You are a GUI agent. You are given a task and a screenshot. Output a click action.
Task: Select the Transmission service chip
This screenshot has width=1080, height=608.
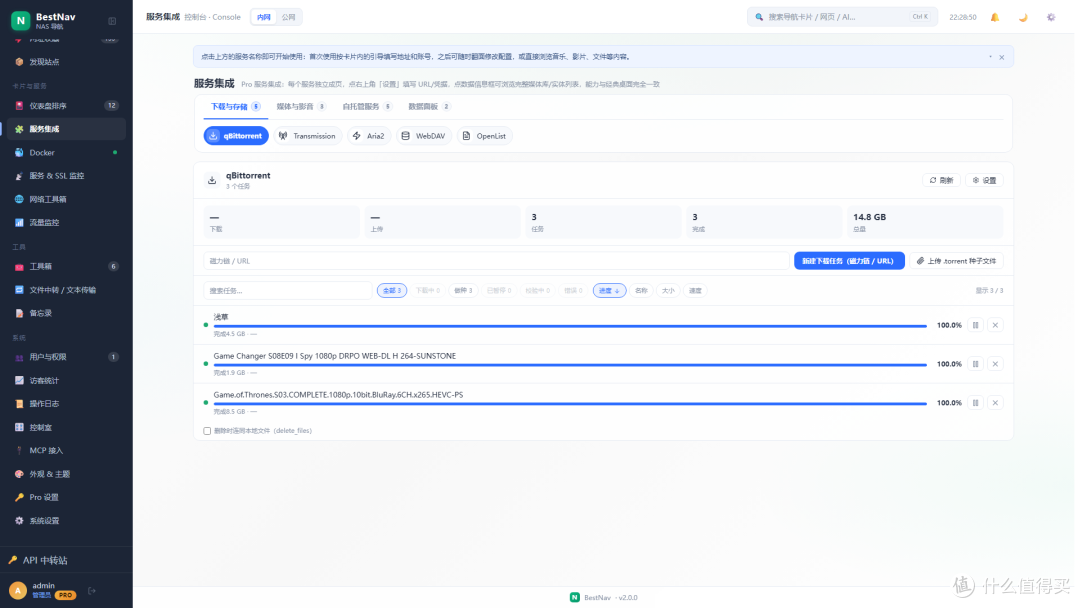point(307,136)
